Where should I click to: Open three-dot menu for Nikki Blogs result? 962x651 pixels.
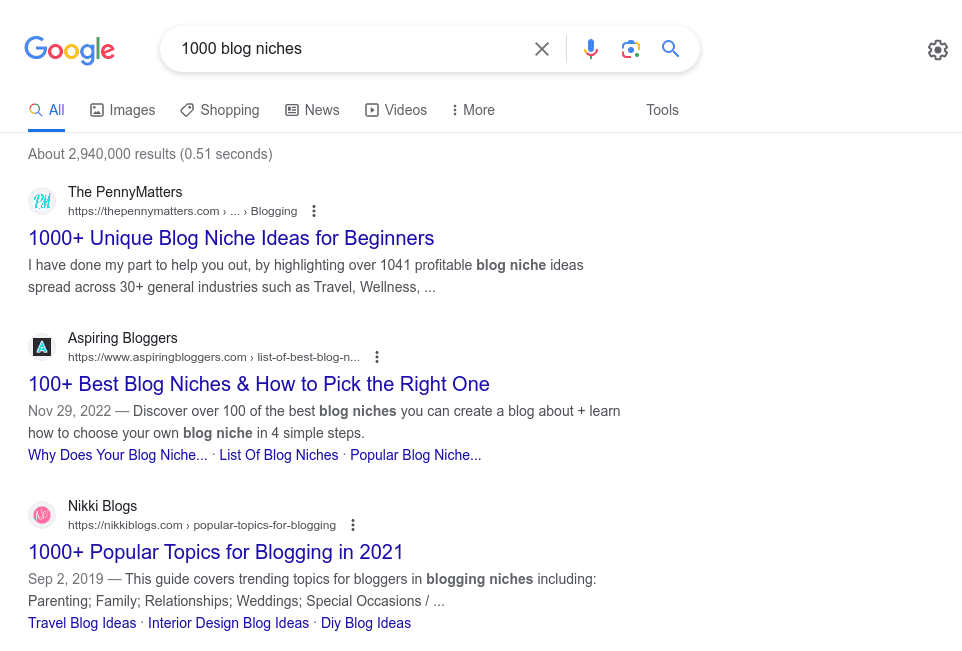pyautogui.click(x=353, y=525)
